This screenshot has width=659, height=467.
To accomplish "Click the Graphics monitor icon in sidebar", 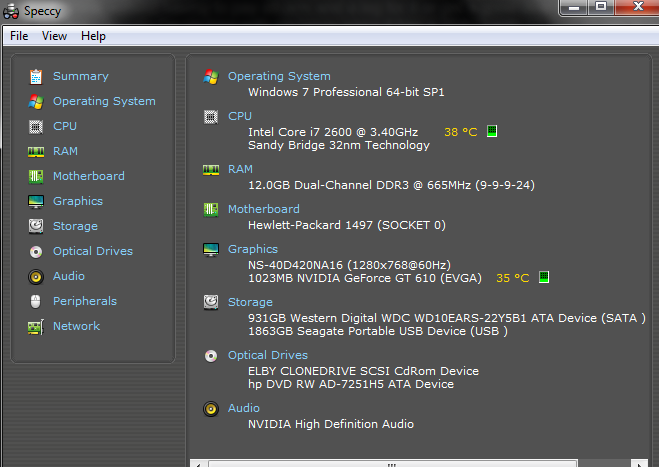I will point(36,202).
